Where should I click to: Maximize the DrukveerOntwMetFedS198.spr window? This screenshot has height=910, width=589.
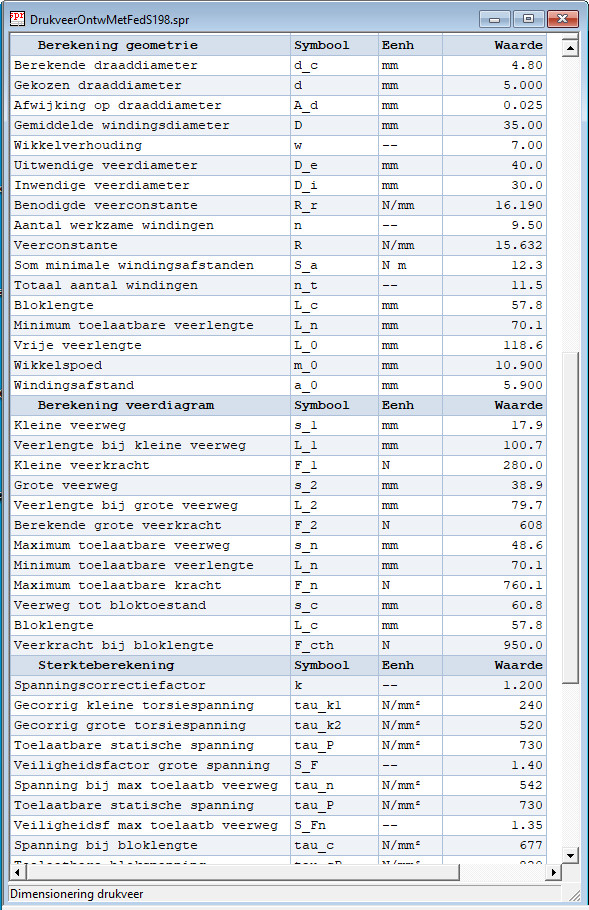pyautogui.click(x=528, y=19)
